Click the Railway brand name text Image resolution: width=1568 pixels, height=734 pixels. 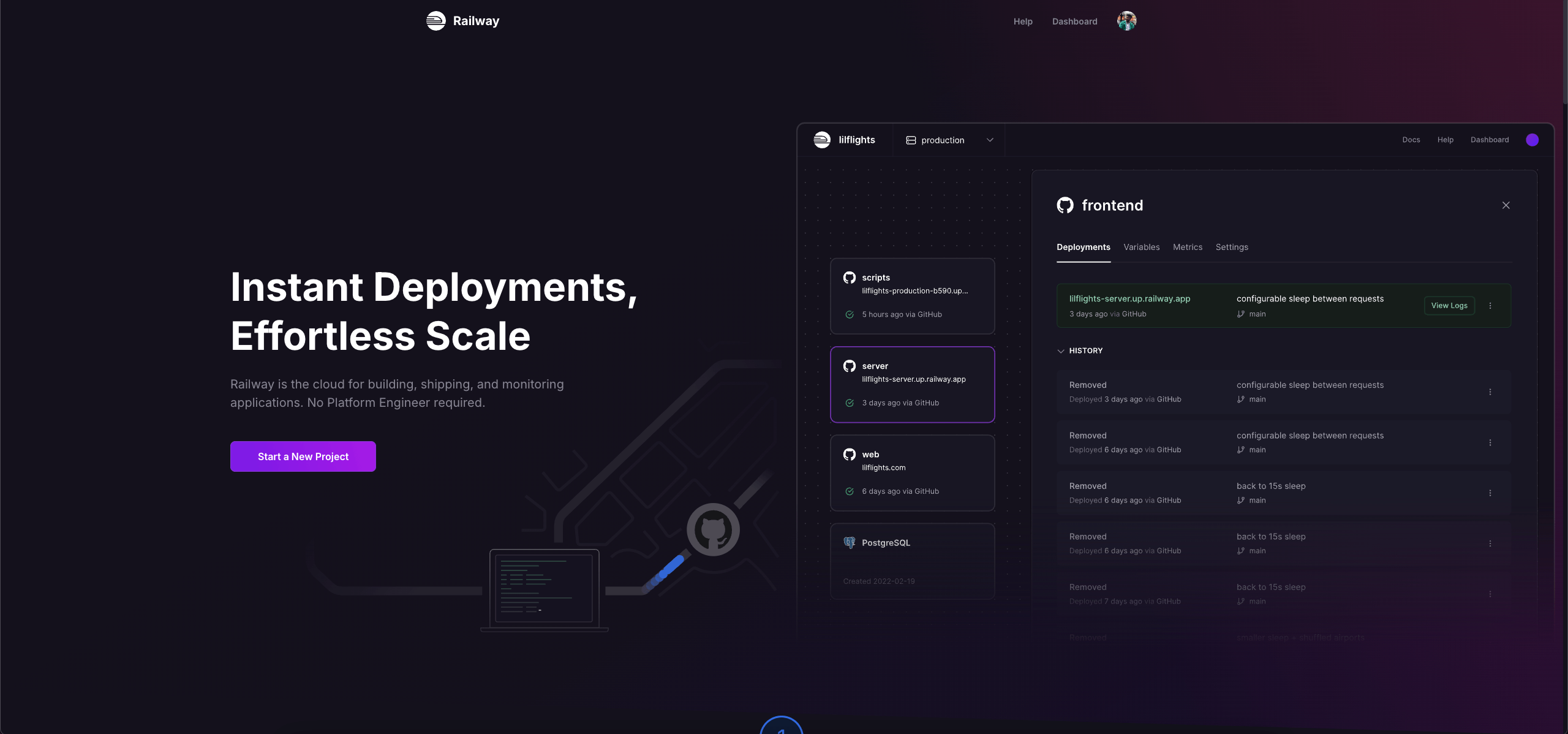click(x=476, y=21)
